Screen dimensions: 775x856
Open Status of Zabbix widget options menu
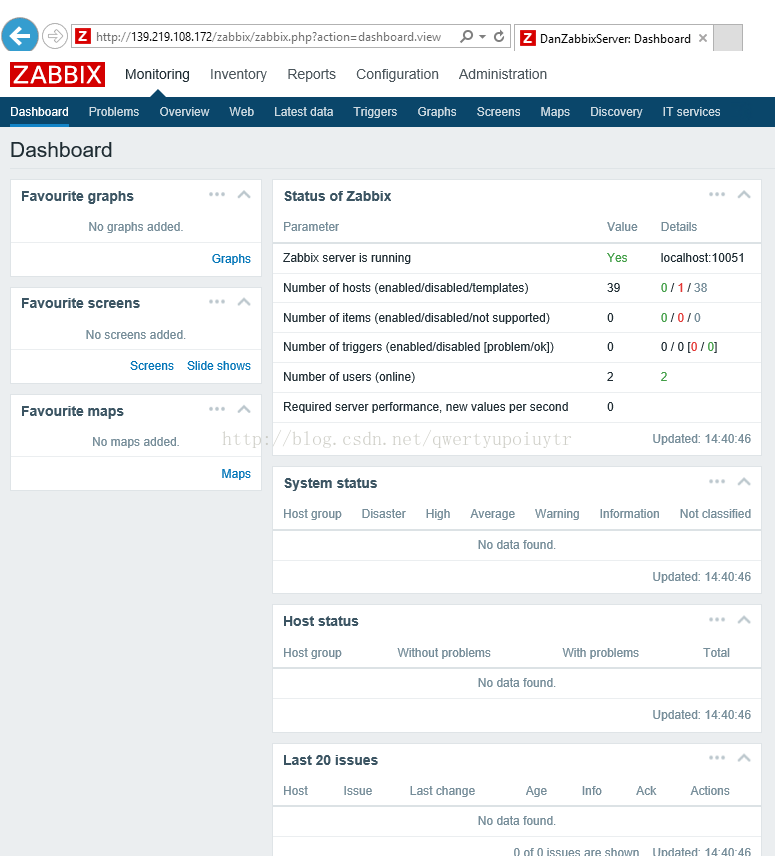click(x=717, y=194)
